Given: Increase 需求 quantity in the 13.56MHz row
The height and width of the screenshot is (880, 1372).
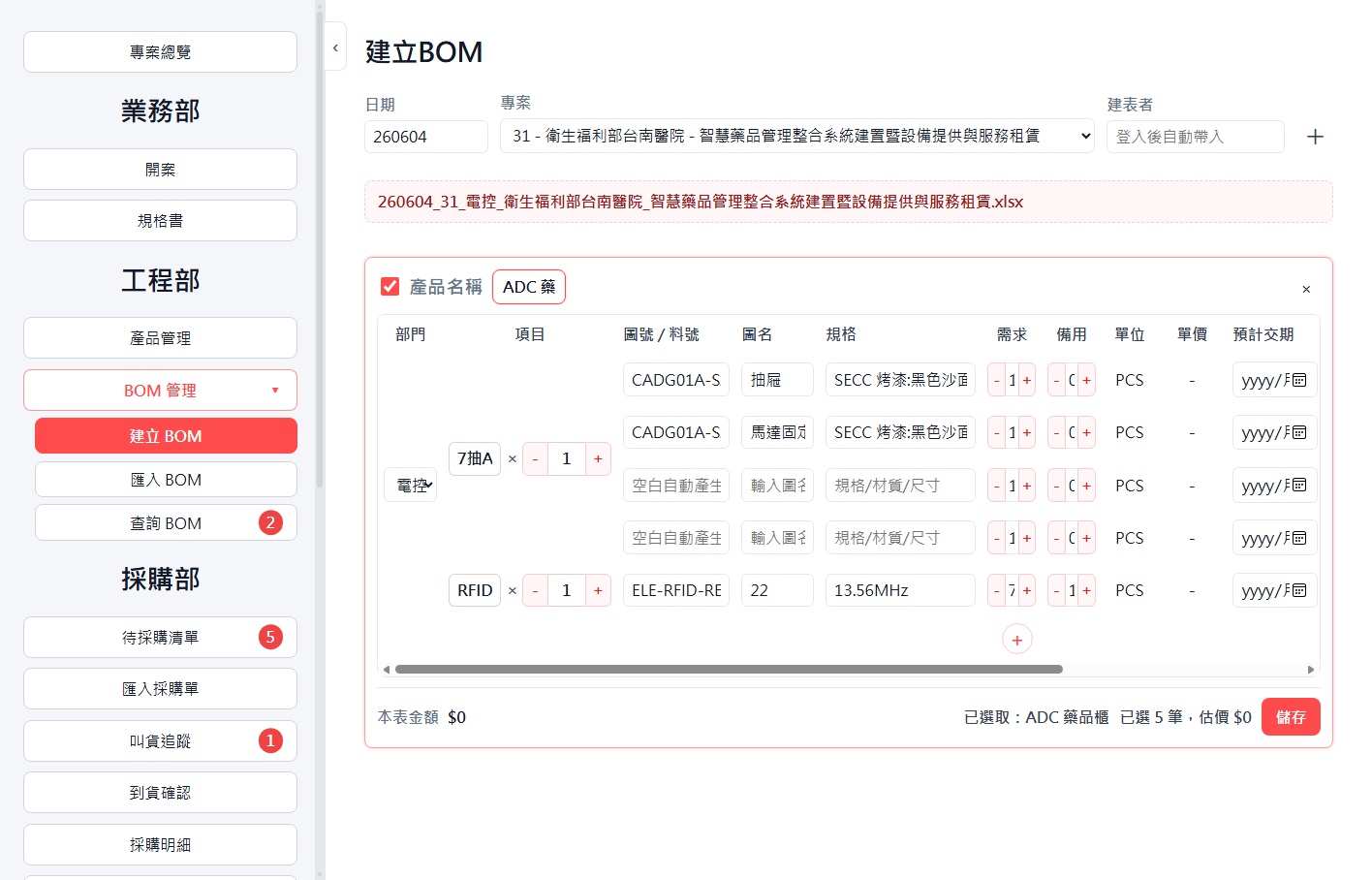Looking at the screenshot, I should tap(1027, 590).
